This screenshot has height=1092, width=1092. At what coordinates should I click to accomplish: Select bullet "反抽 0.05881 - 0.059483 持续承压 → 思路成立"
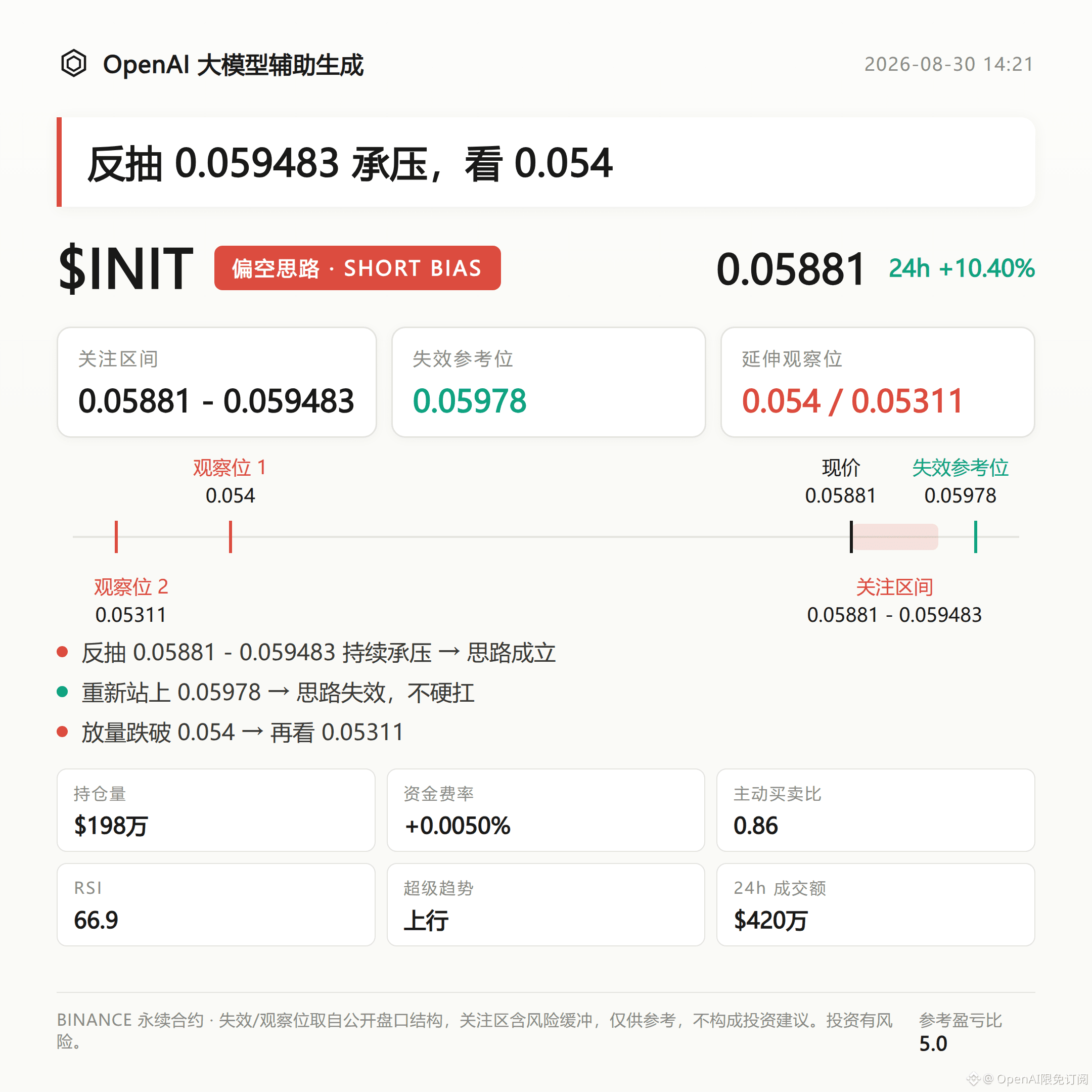(x=319, y=653)
